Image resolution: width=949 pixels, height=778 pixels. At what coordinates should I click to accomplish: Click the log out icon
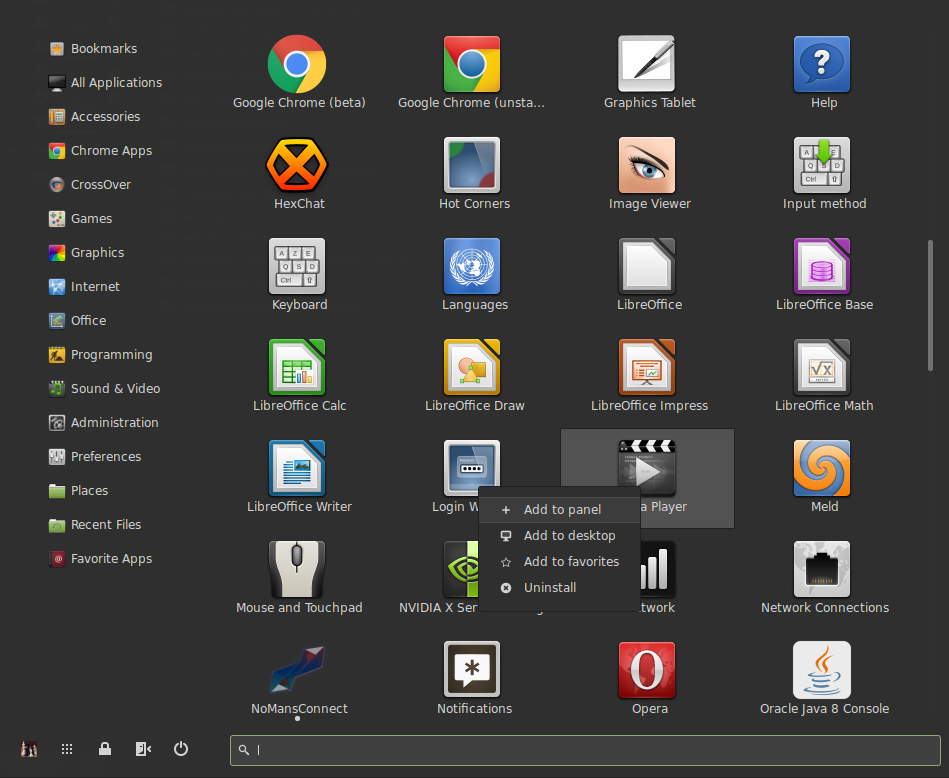pyautogui.click(x=143, y=749)
